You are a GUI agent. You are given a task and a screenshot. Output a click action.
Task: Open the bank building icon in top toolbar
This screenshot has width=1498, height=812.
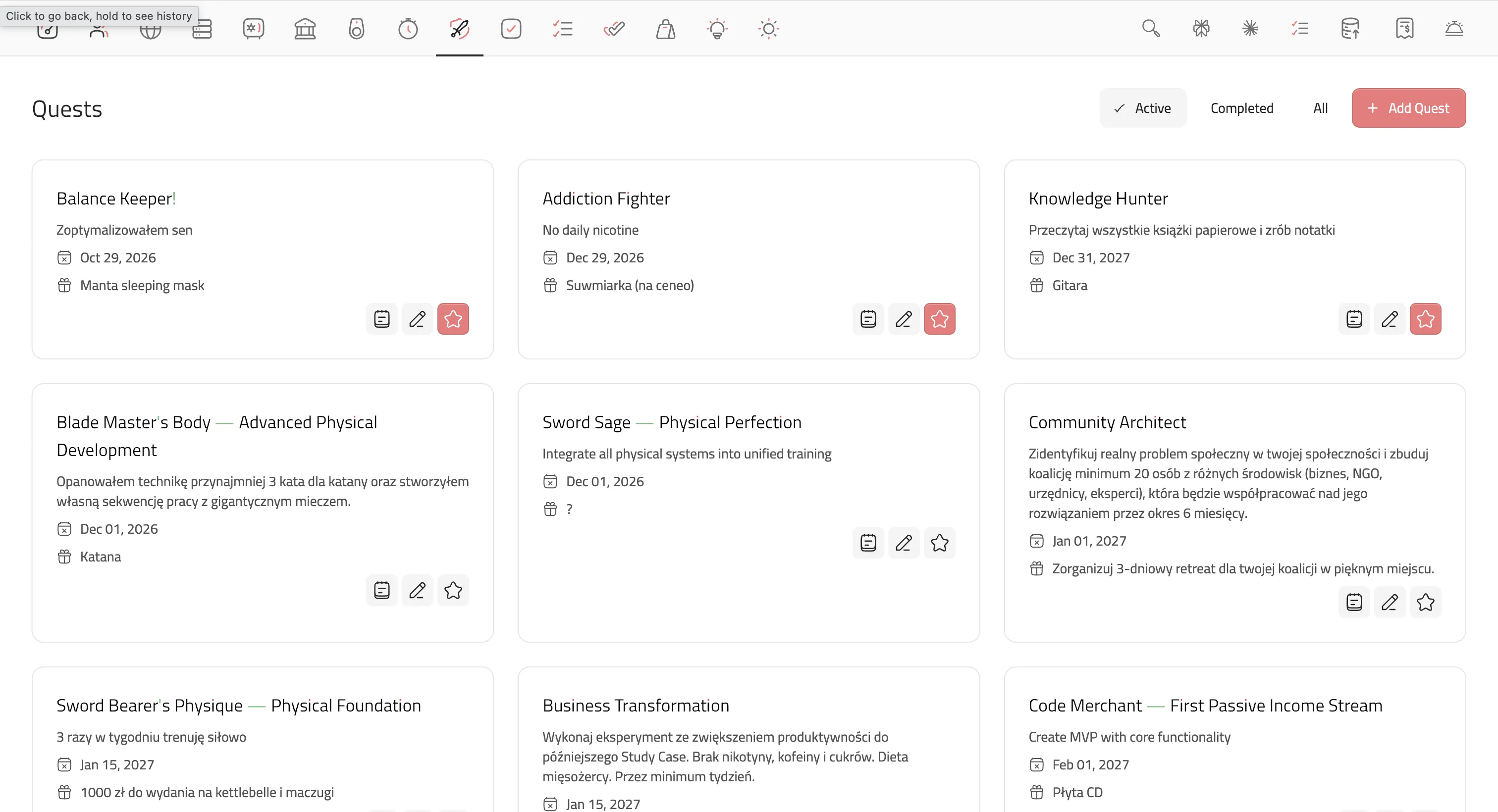tap(305, 29)
